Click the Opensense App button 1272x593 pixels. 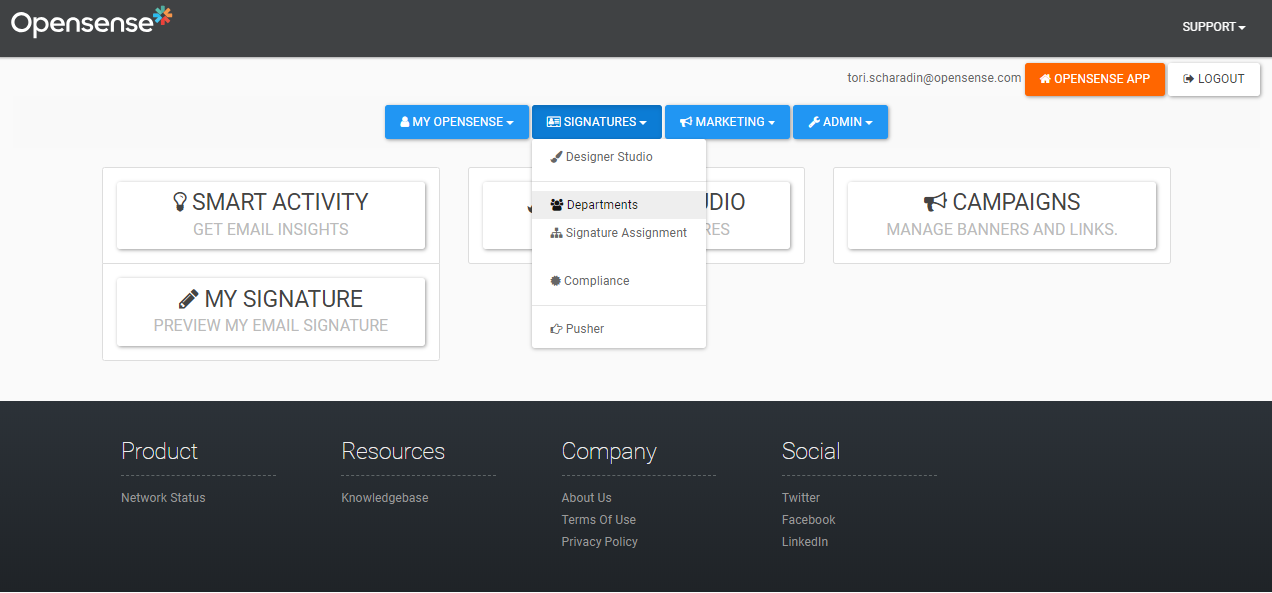coord(1095,79)
